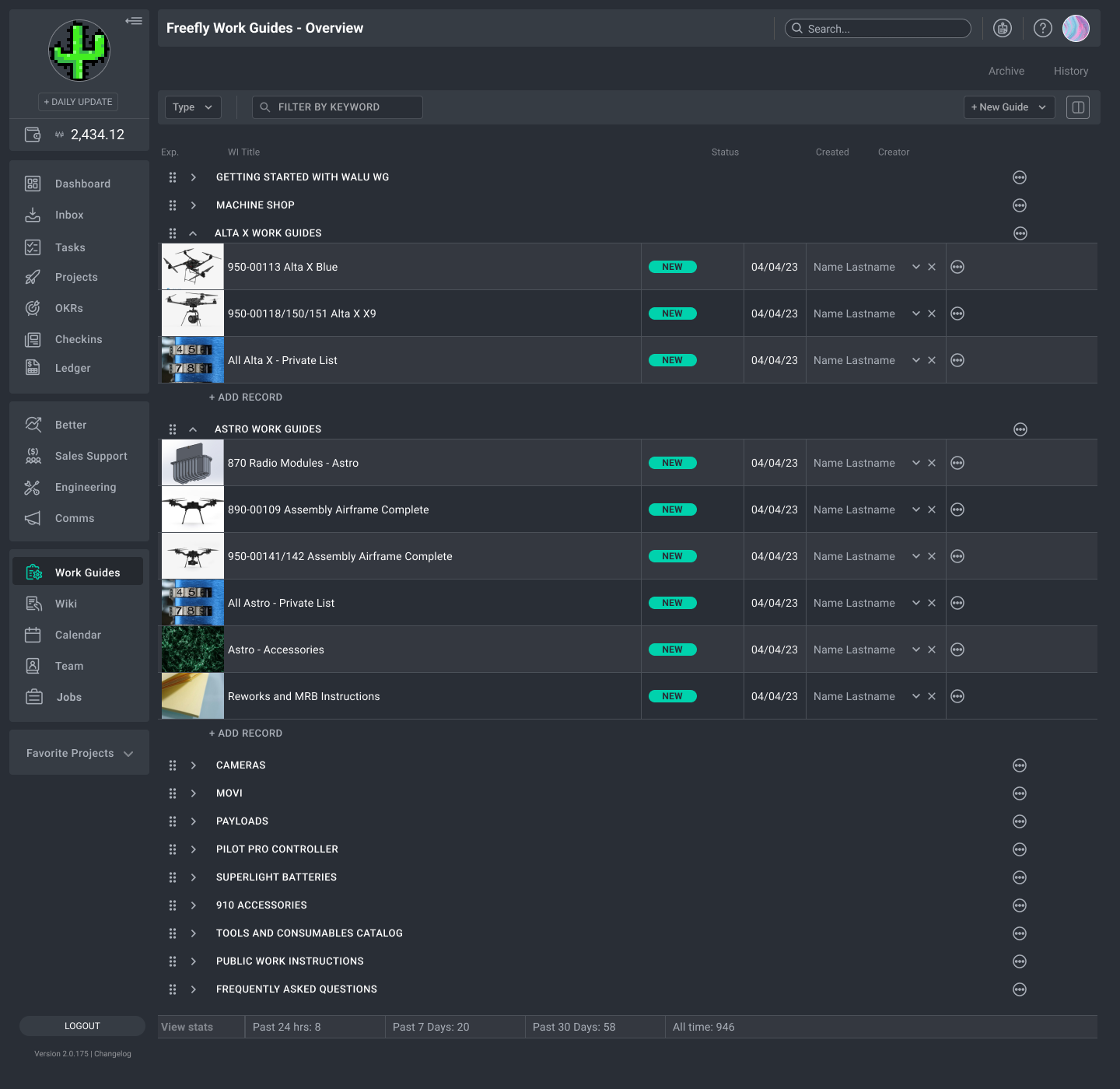Click the Daily Update button

(79, 102)
